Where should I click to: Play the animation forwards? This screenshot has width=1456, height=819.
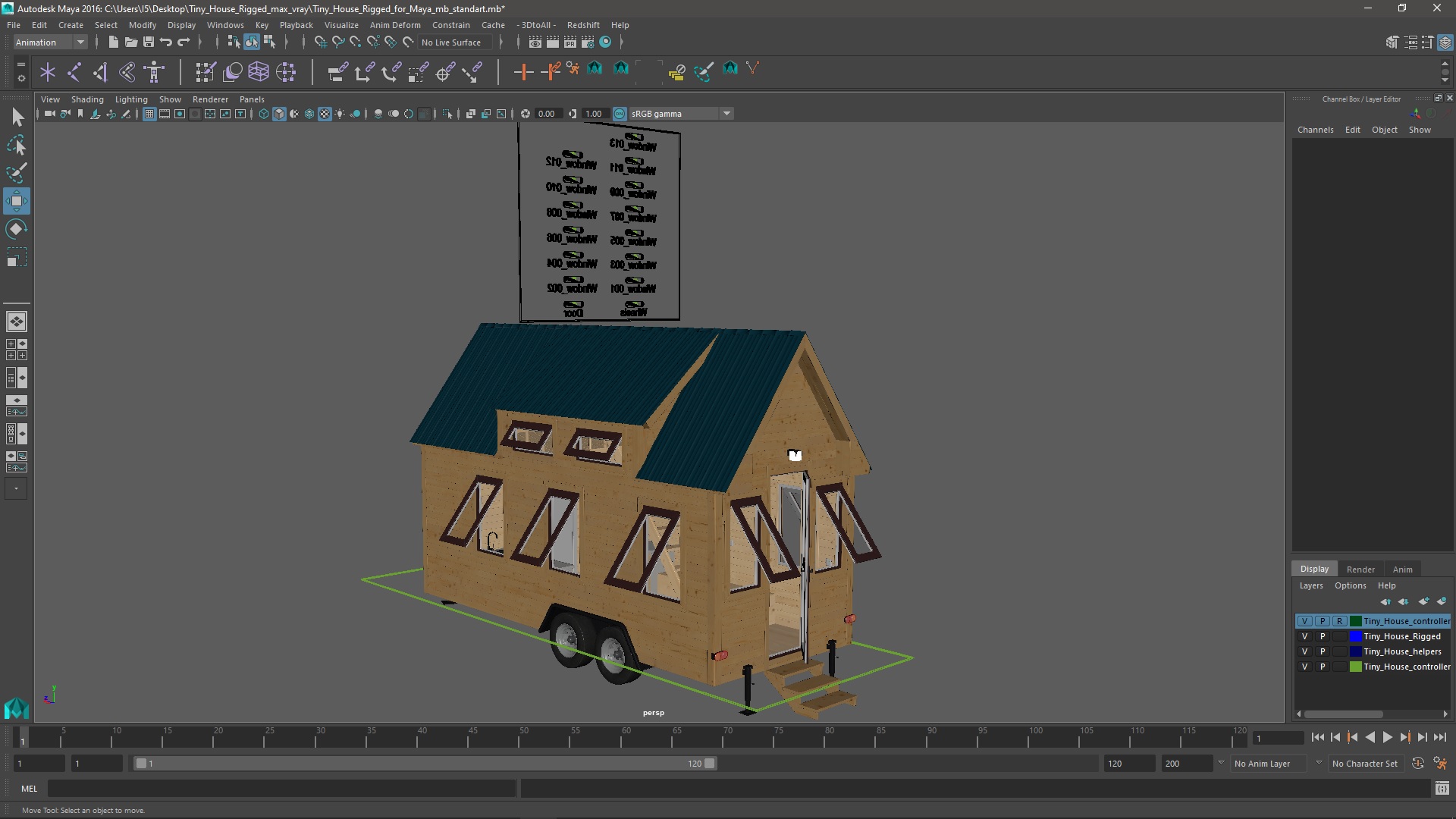coord(1388,737)
